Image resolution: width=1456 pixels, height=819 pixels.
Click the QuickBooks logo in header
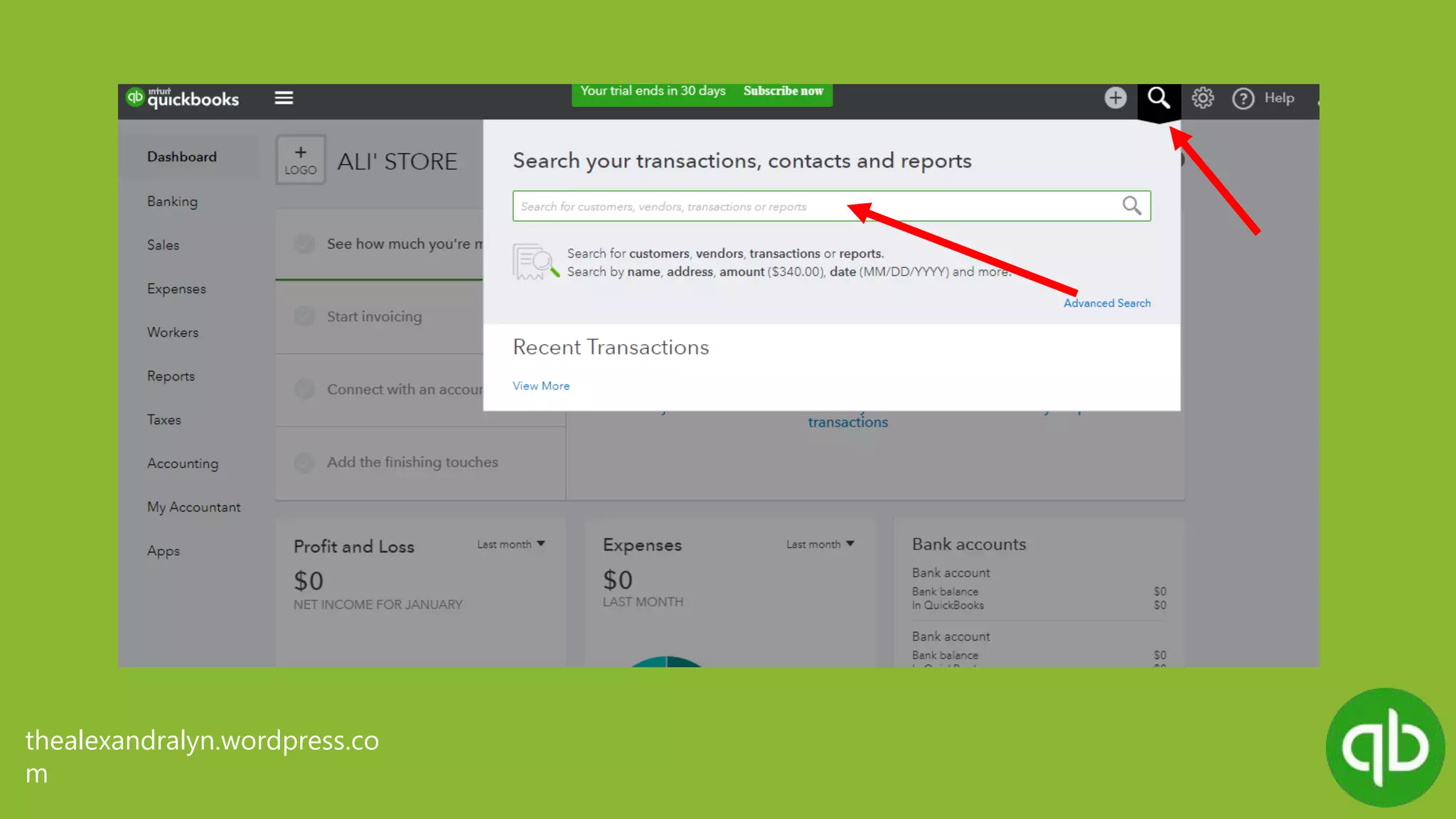[x=183, y=98]
